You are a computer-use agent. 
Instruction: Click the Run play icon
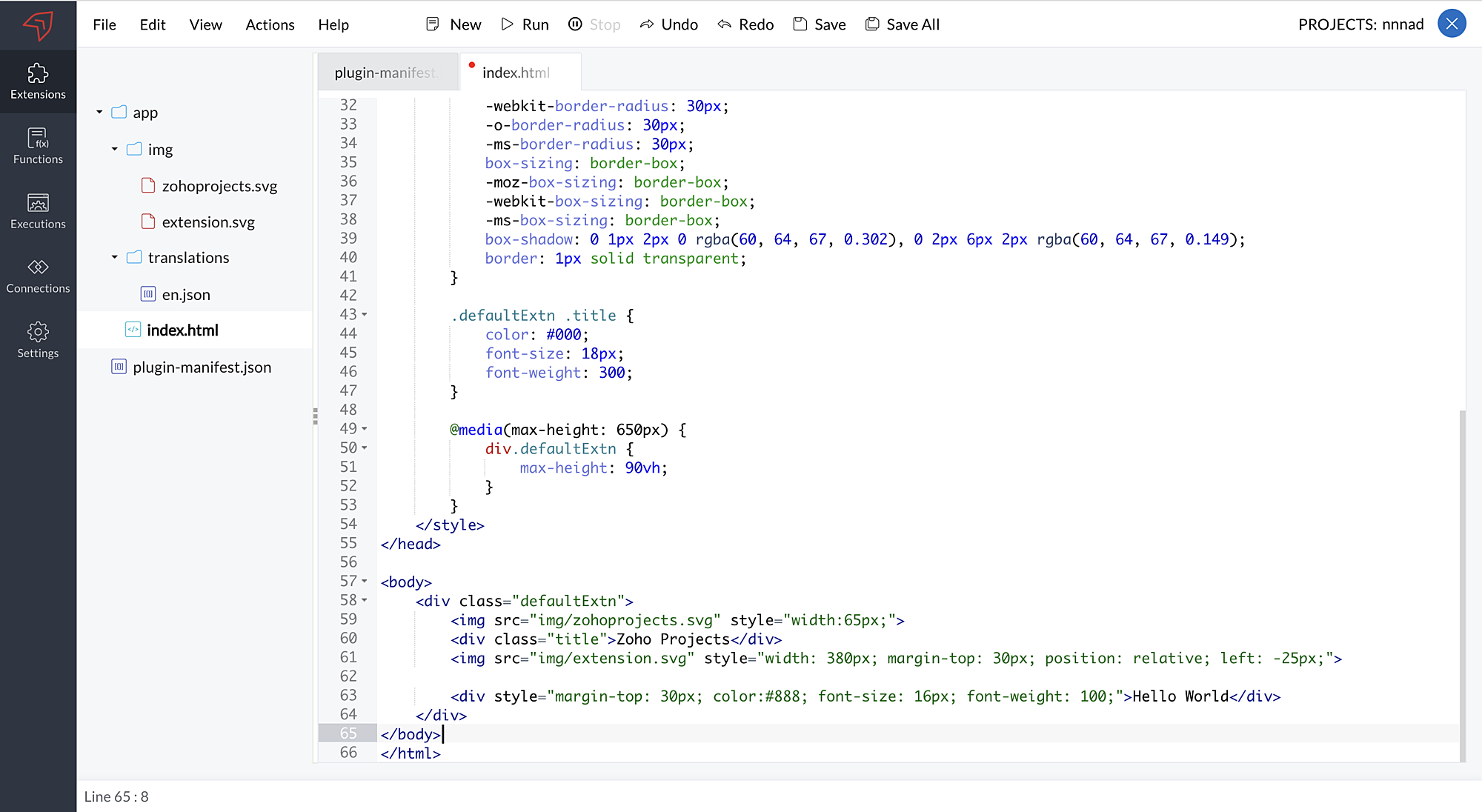(x=507, y=24)
